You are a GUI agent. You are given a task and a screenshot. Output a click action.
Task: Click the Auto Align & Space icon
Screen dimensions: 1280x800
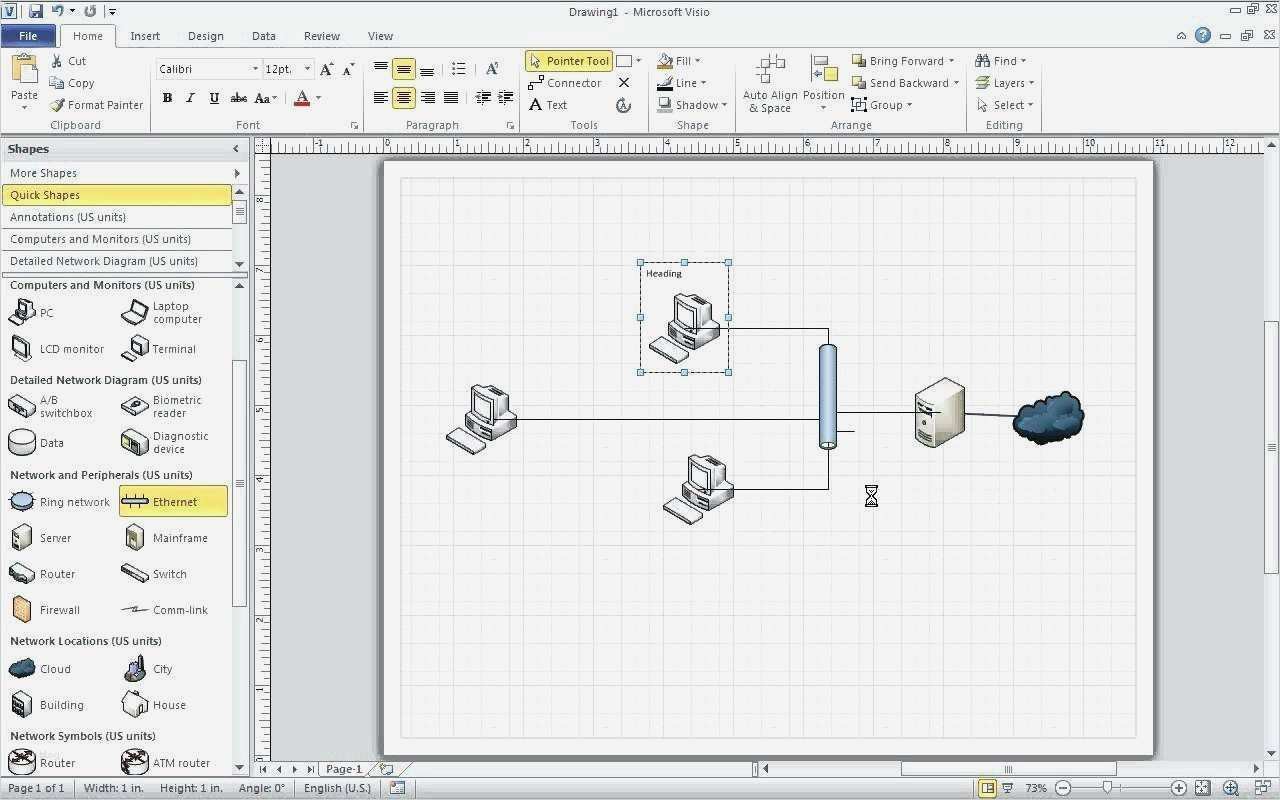tap(770, 72)
